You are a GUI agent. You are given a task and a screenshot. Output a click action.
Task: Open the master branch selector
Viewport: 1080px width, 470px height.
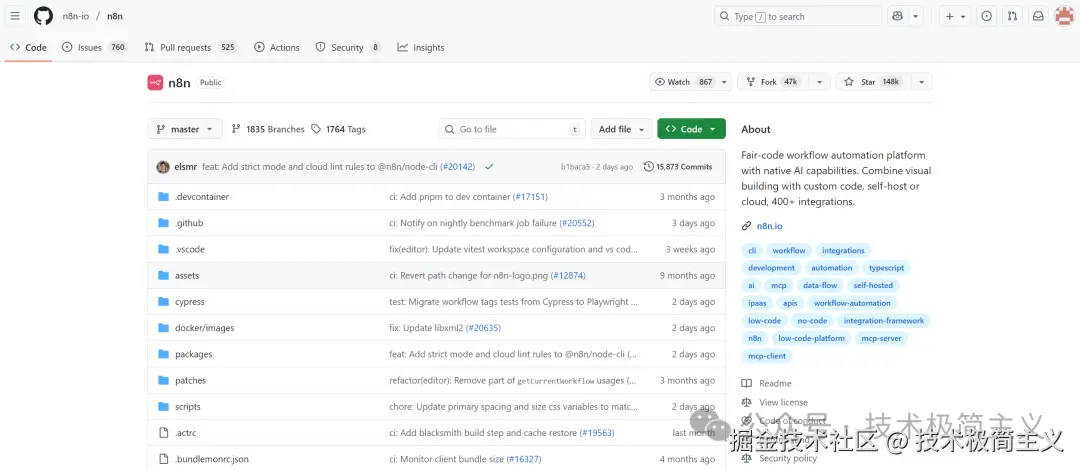click(x=185, y=129)
